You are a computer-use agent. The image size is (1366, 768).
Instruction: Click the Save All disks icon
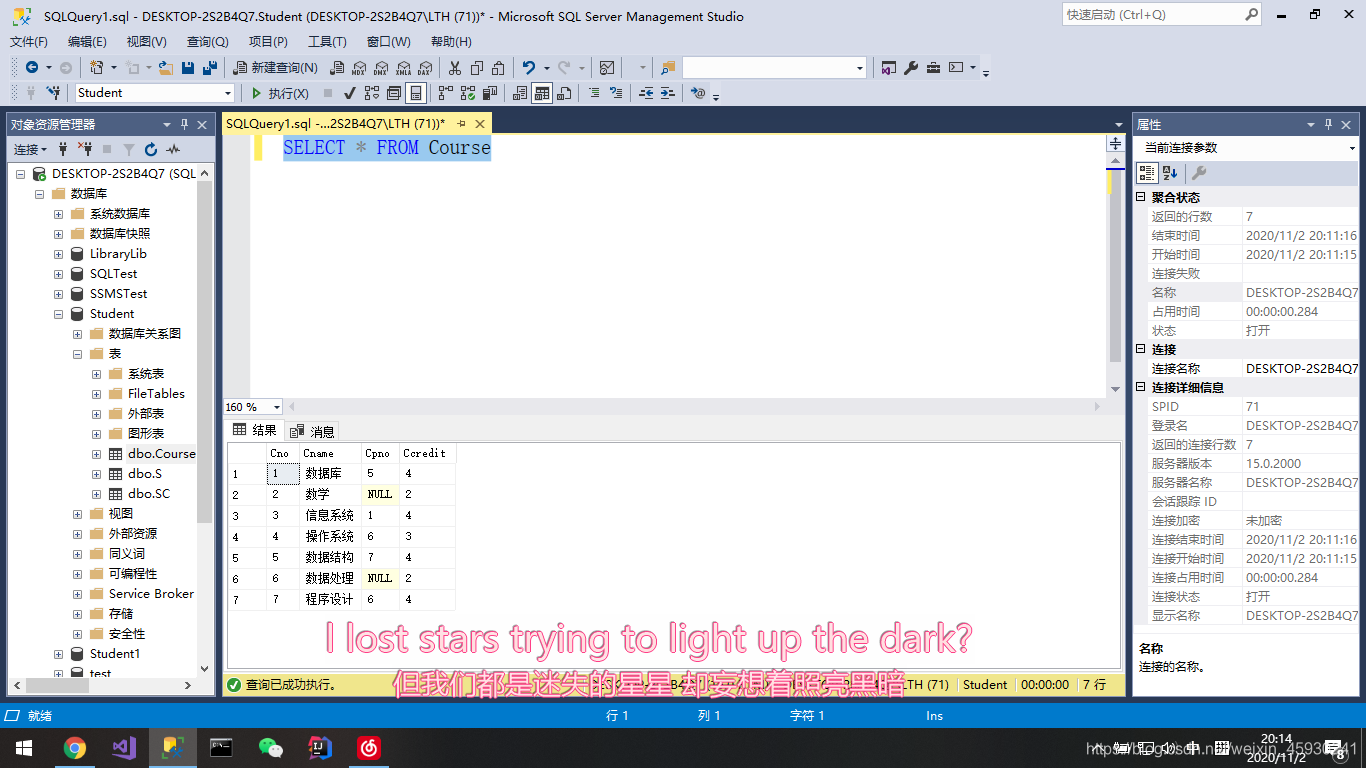(210, 68)
